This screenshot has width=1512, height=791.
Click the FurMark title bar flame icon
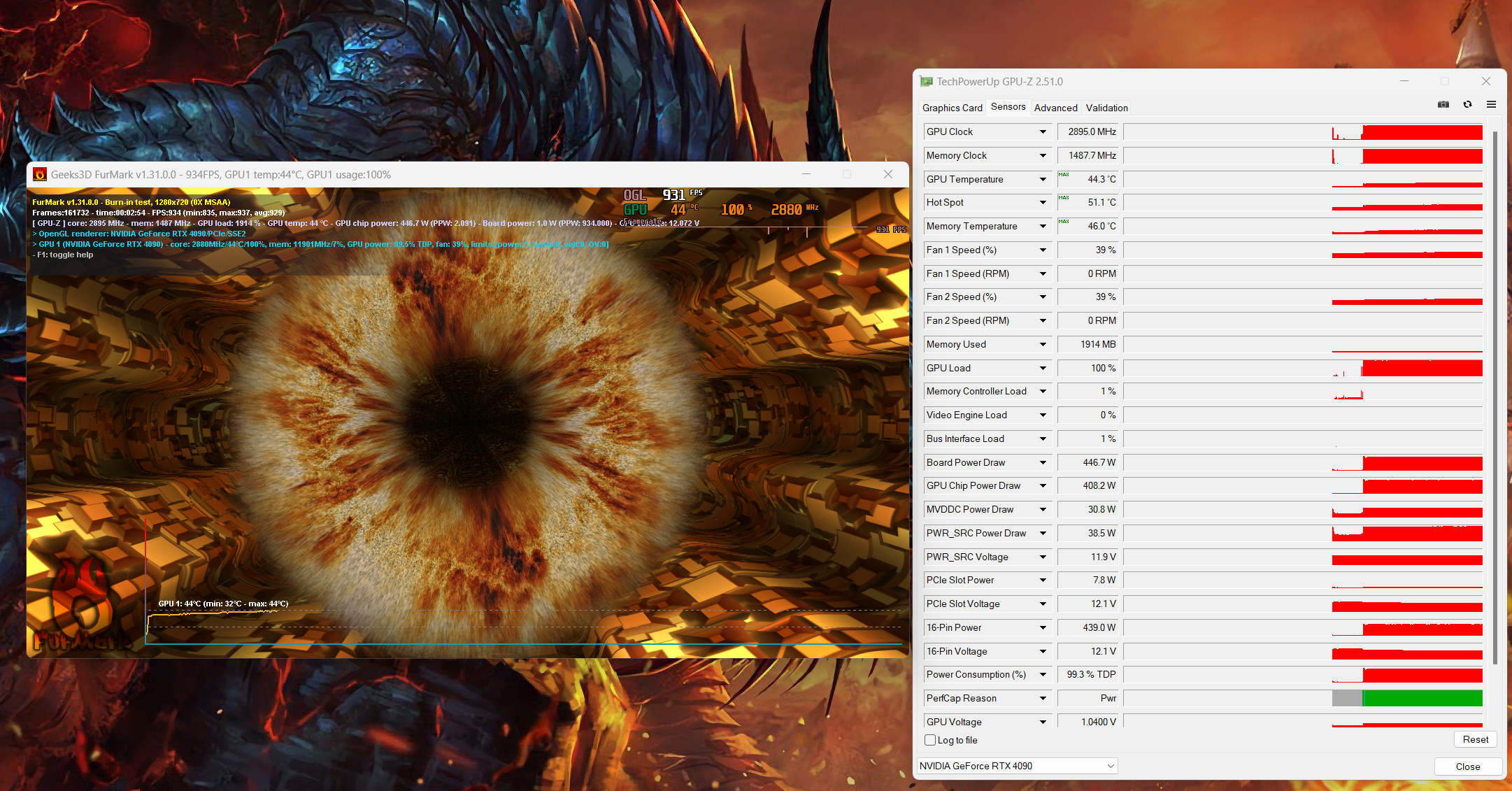[x=40, y=175]
